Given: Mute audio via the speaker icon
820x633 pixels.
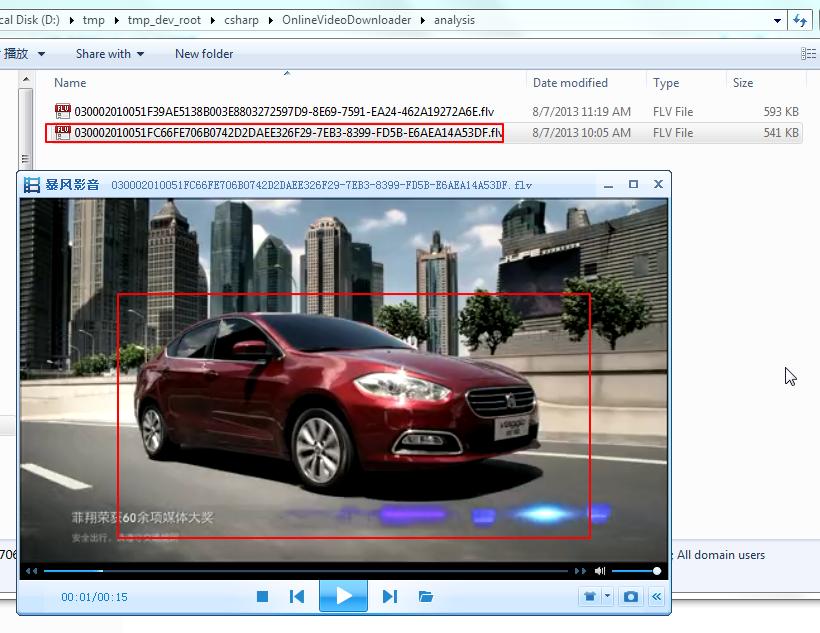Looking at the screenshot, I should click(600, 571).
